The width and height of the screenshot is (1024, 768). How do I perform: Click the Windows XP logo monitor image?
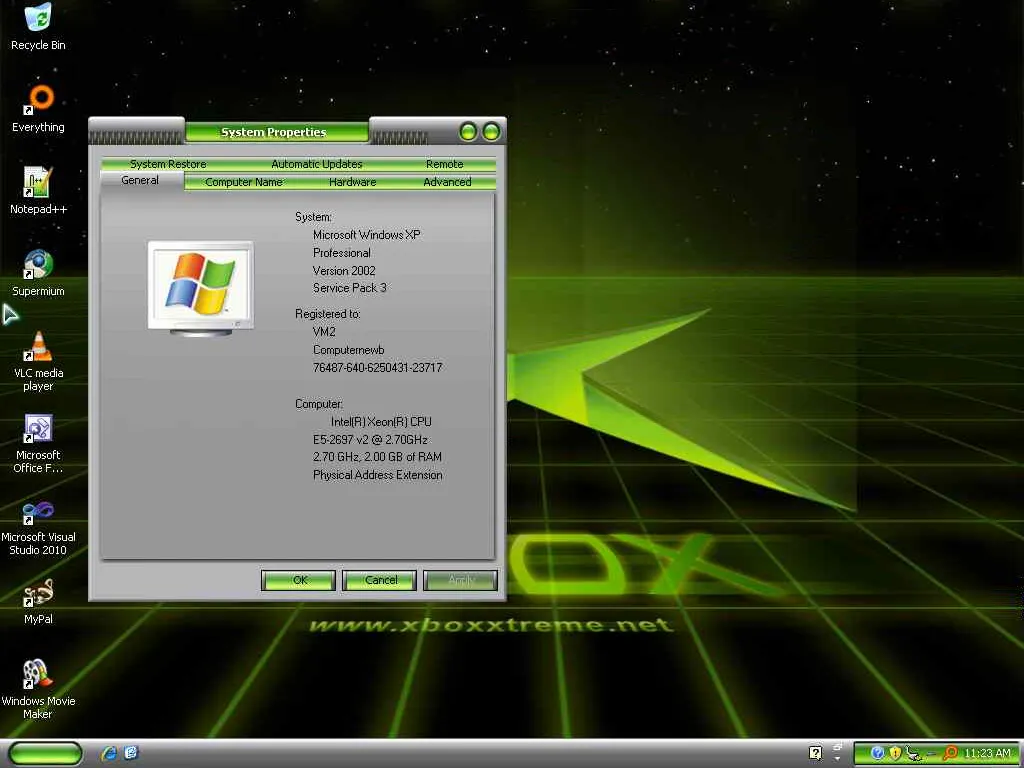pos(200,288)
